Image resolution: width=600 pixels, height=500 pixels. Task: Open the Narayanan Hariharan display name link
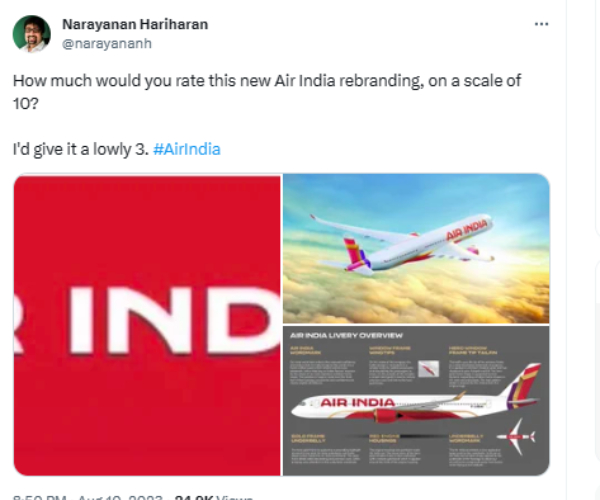pos(135,24)
